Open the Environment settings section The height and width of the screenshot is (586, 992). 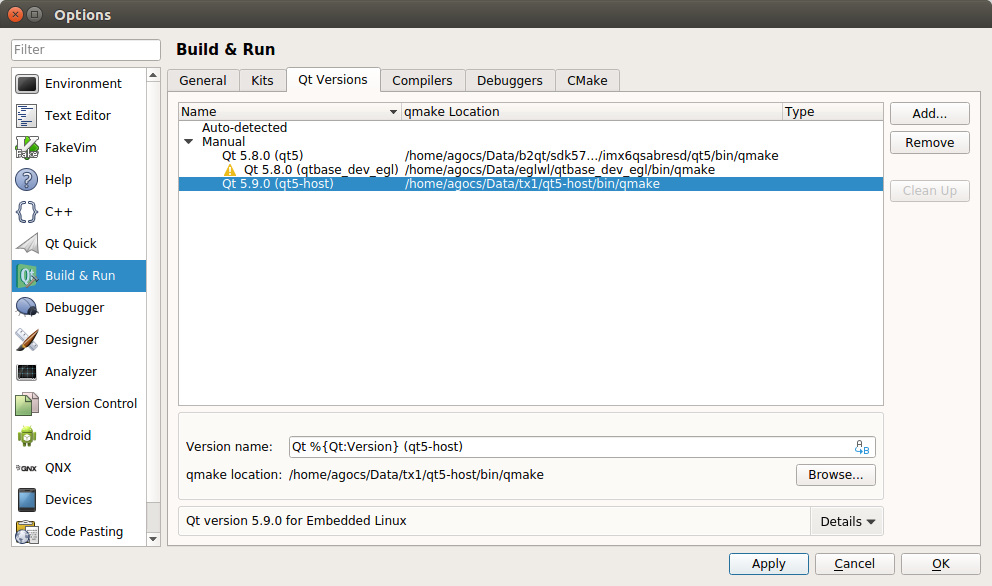[x=80, y=83]
